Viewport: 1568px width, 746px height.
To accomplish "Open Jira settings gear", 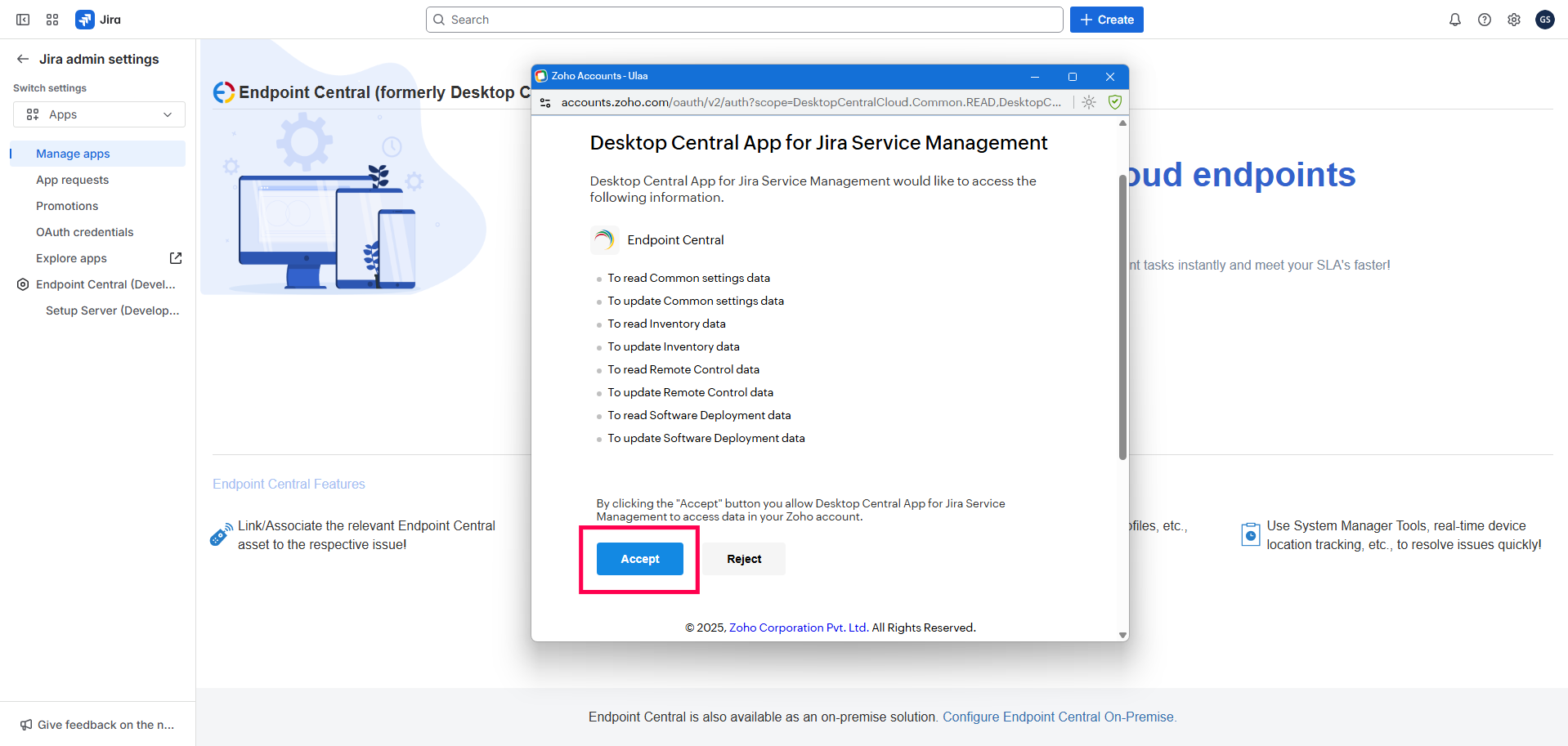I will tap(1514, 19).
